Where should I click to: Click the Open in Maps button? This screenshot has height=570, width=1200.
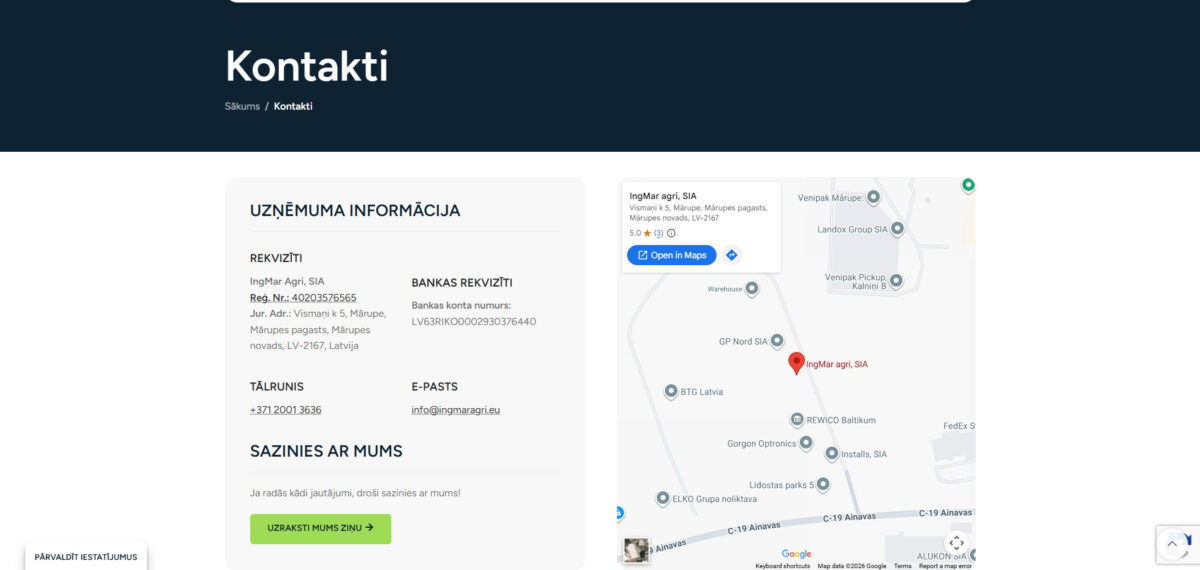(x=672, y=255)
